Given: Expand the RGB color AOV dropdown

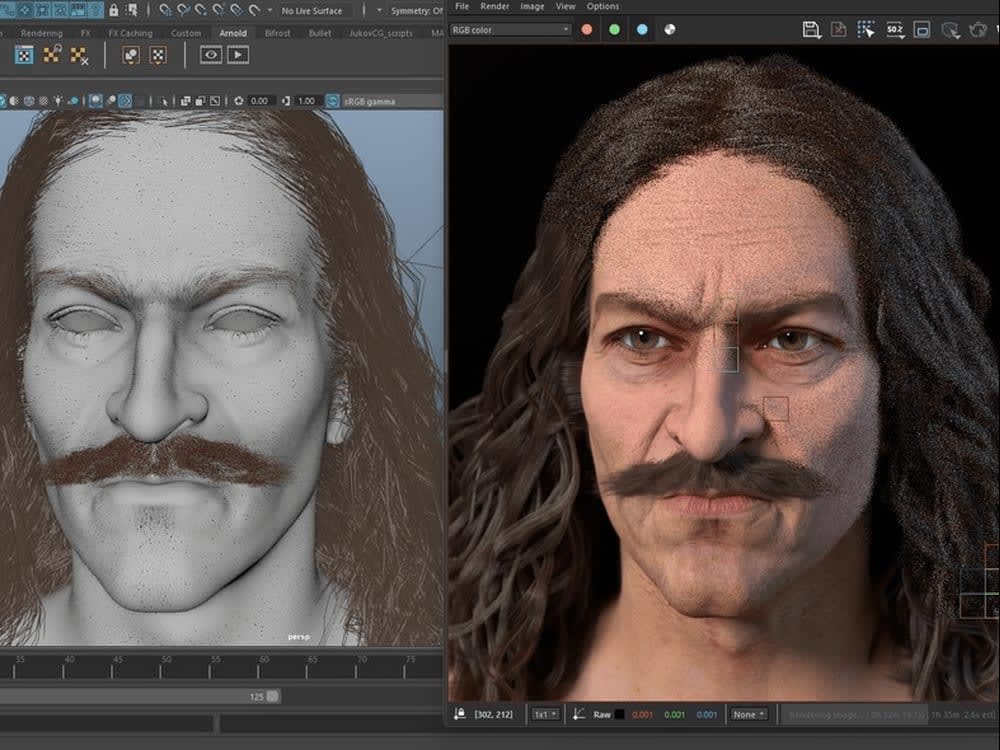Looking at the screenshot, I should (x=510, y=30).
